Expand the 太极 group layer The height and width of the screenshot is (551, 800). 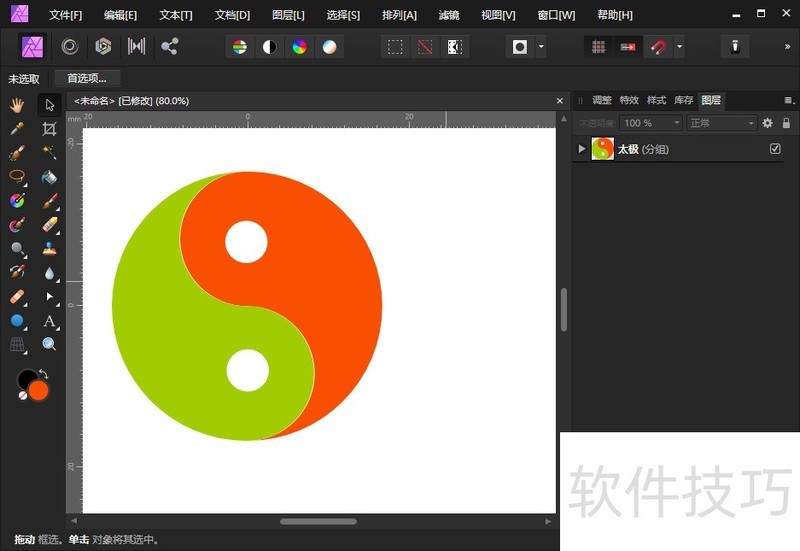coord(582,149)
